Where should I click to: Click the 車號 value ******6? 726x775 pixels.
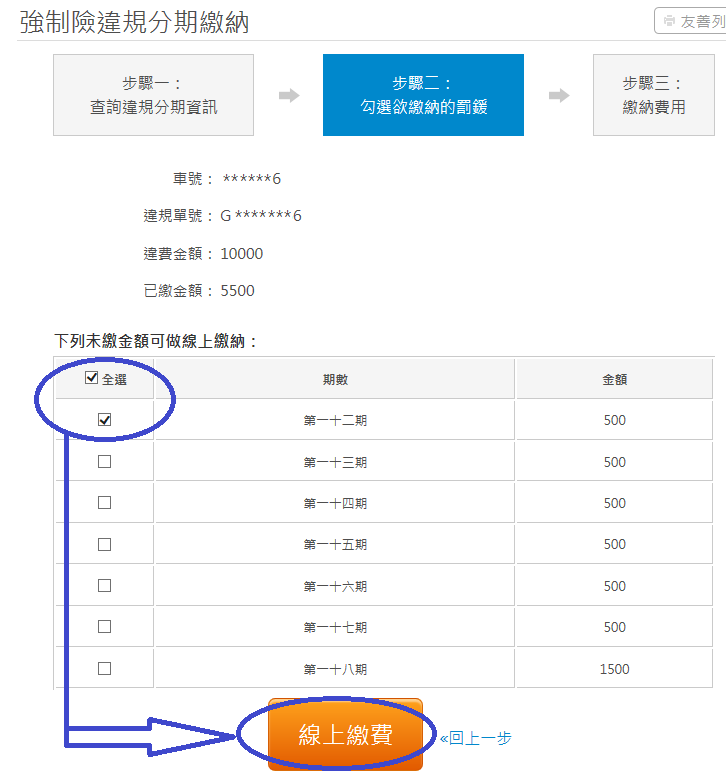coord(252,178)
